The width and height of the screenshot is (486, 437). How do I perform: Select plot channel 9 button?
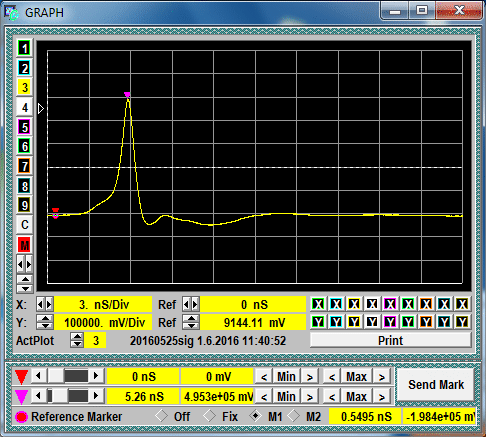coord(24,205)
